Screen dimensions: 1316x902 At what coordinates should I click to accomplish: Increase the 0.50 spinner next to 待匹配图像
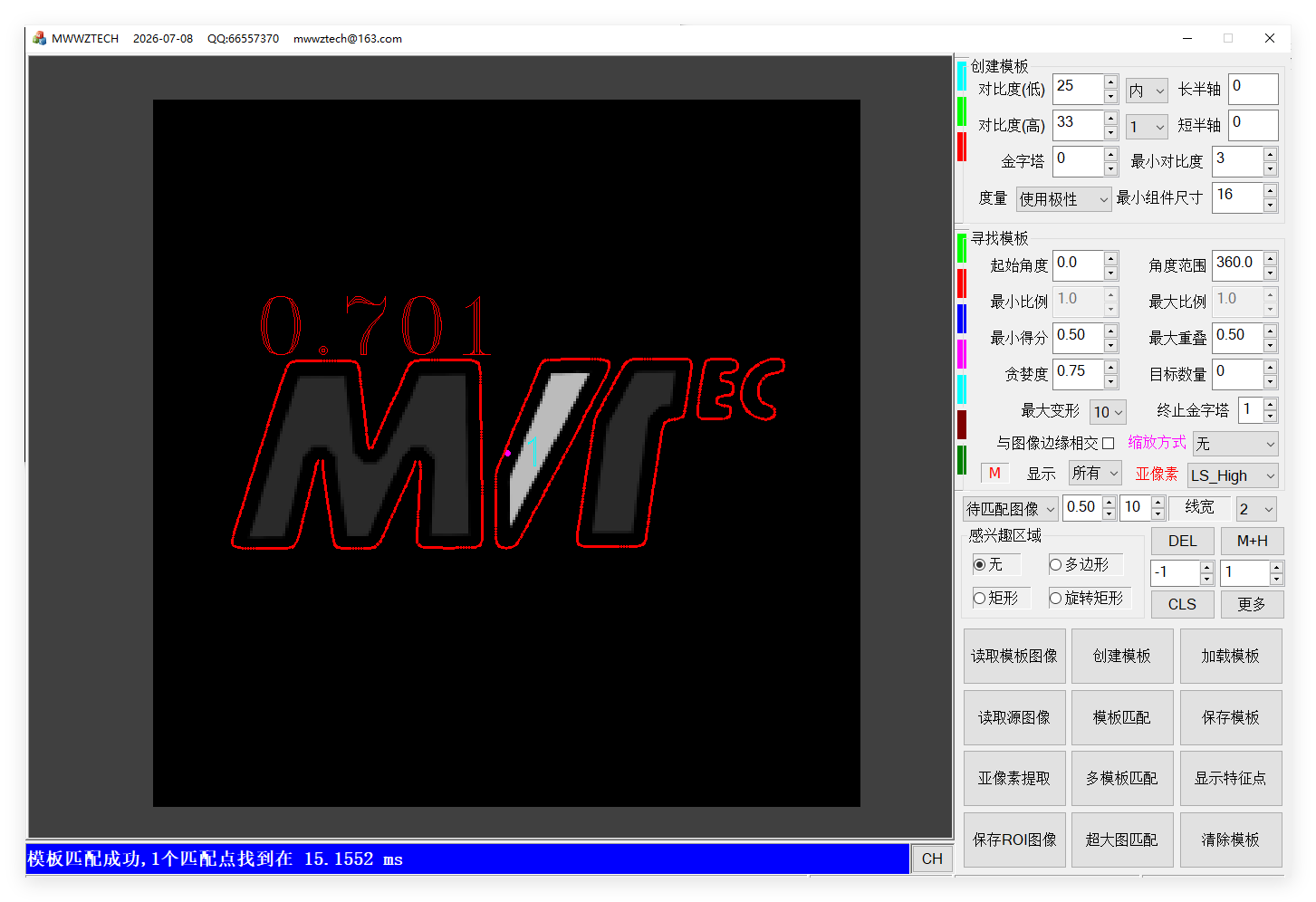click(1109, 503)
